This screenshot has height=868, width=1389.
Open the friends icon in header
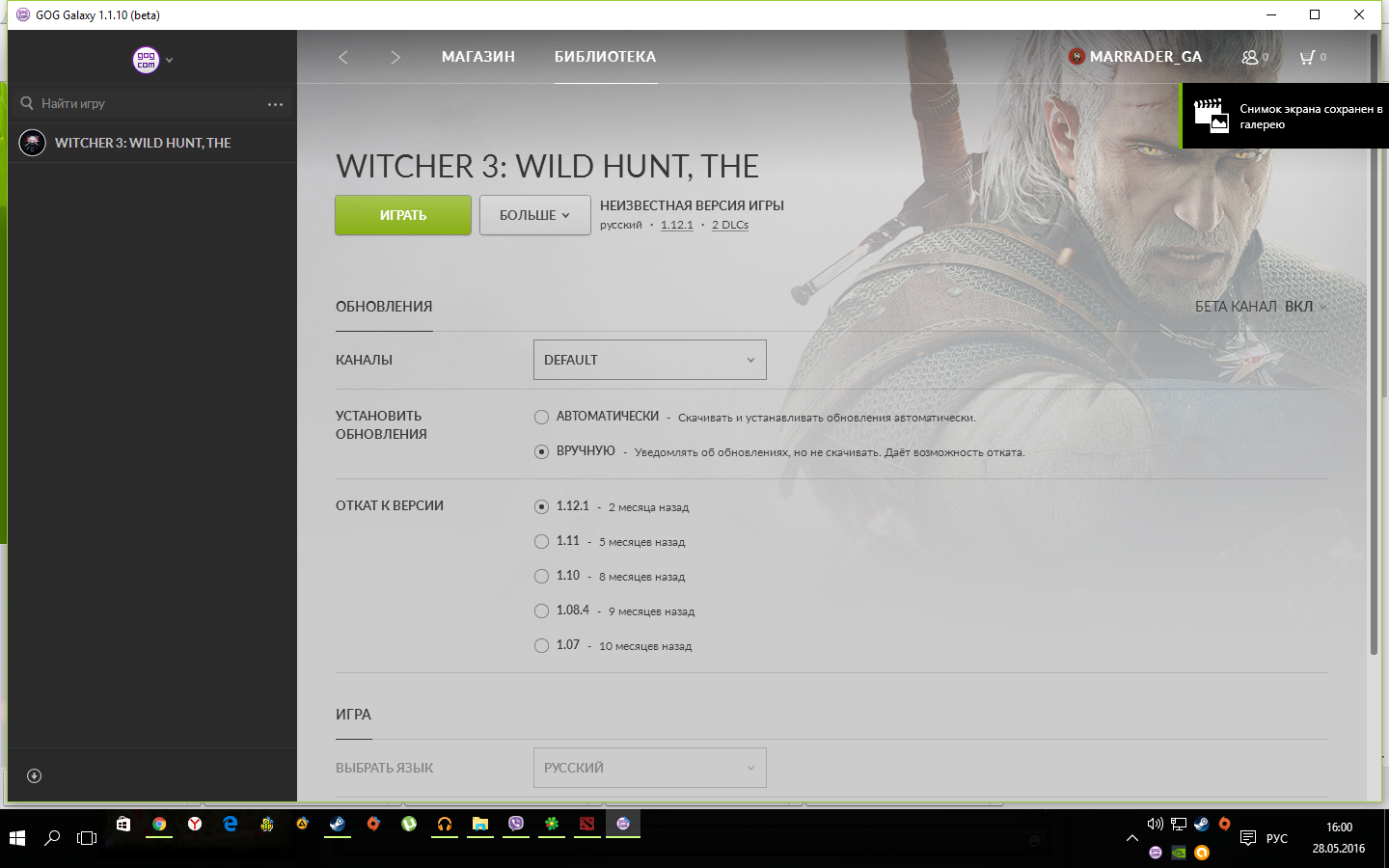1250,57
